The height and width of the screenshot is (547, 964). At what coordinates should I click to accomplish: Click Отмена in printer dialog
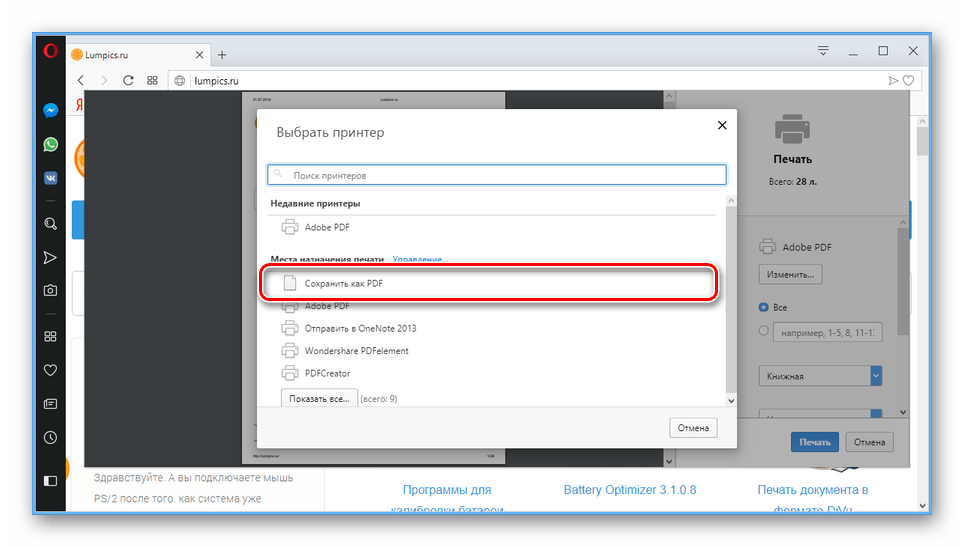coord(693,428)
